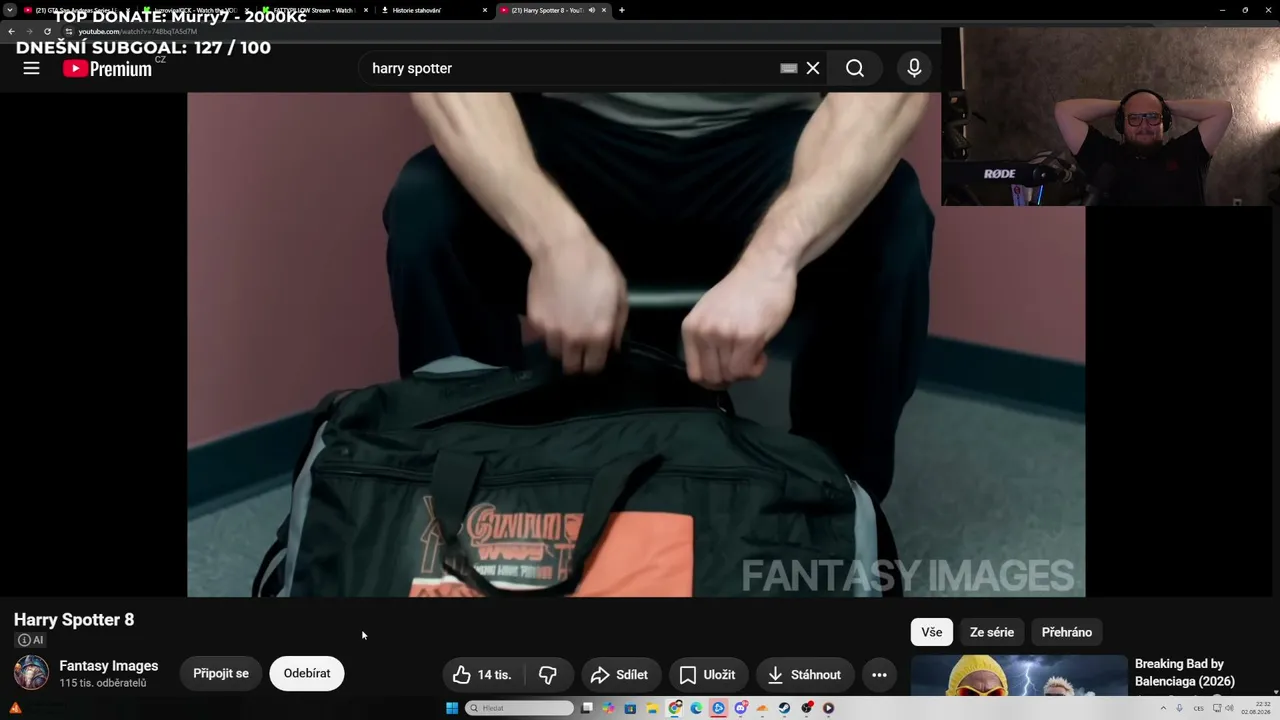1280x720 pixels.
Task: Pause the Harry Spotter 8 video player
Action: 636,344
